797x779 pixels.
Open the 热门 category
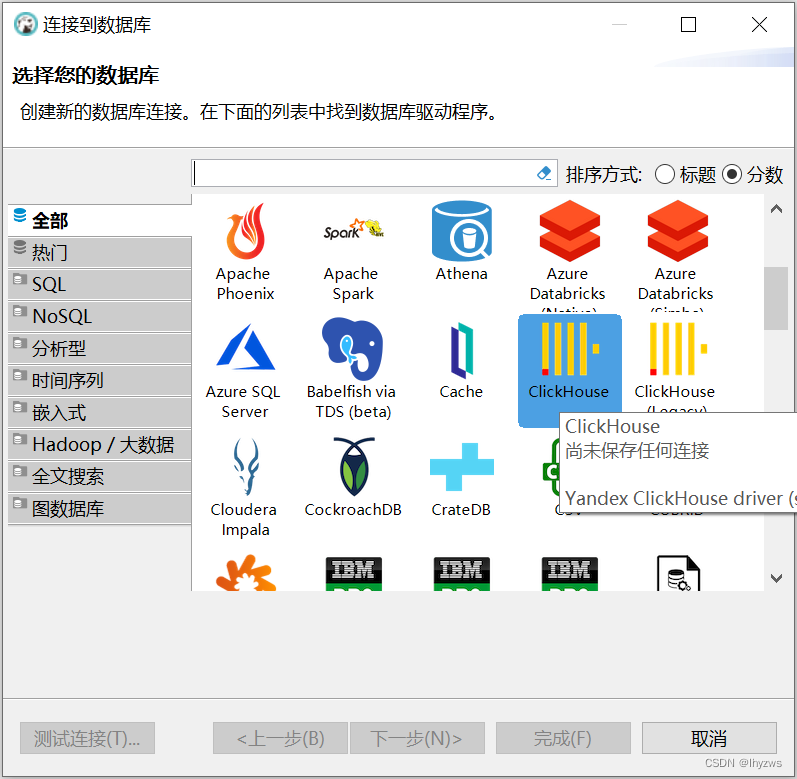tap(100, 253)
